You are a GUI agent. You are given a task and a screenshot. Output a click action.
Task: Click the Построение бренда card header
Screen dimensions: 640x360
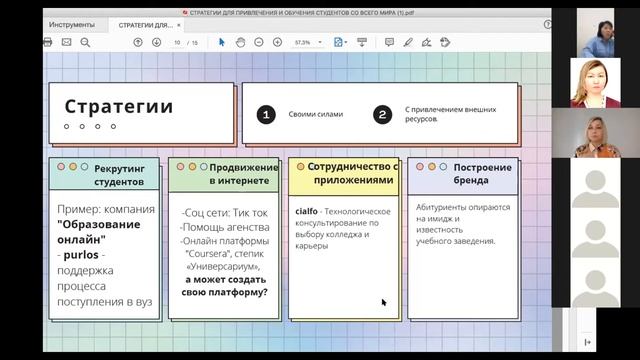tap(463, 176)
